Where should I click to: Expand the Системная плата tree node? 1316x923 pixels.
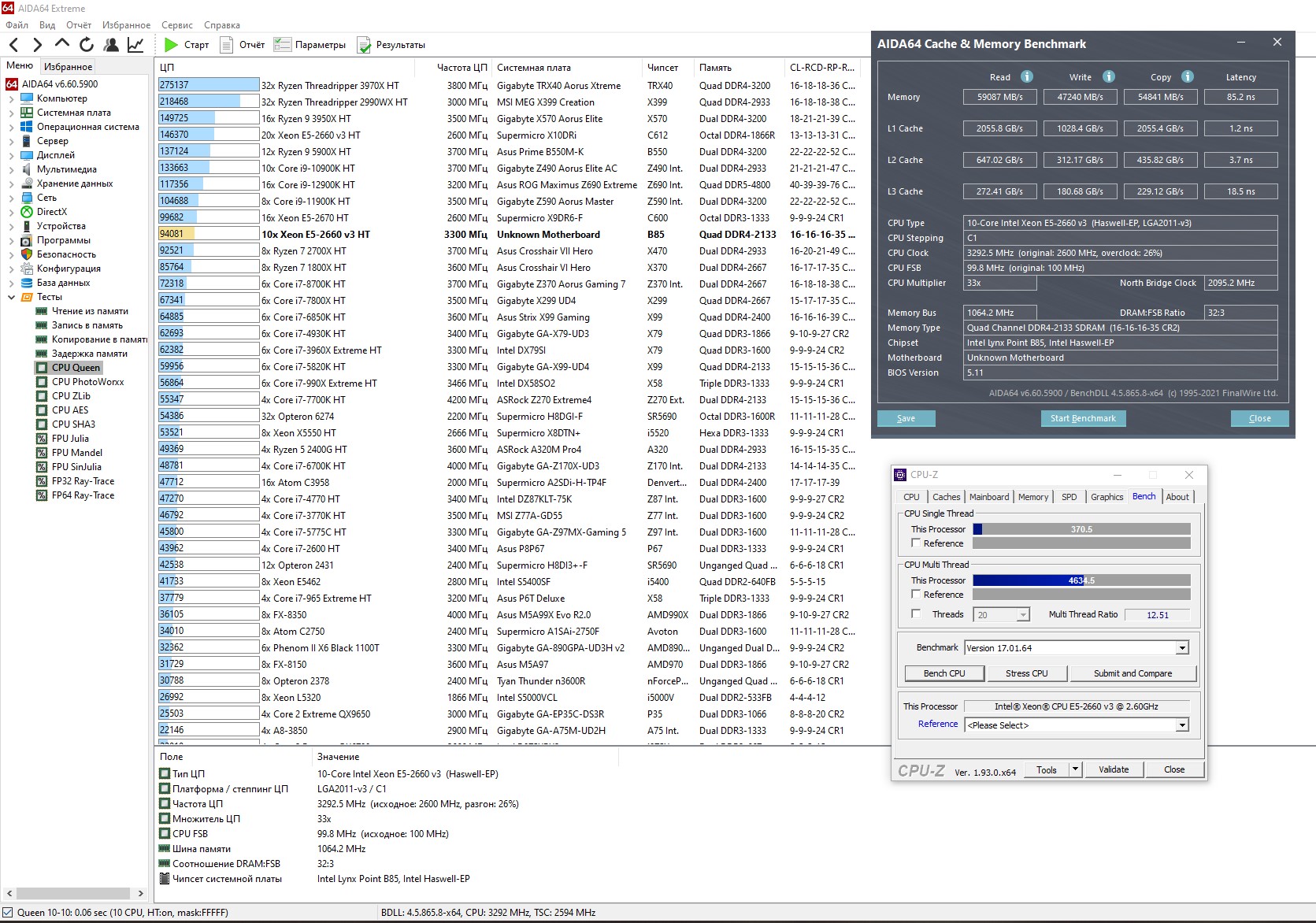(x=11, y=113)
